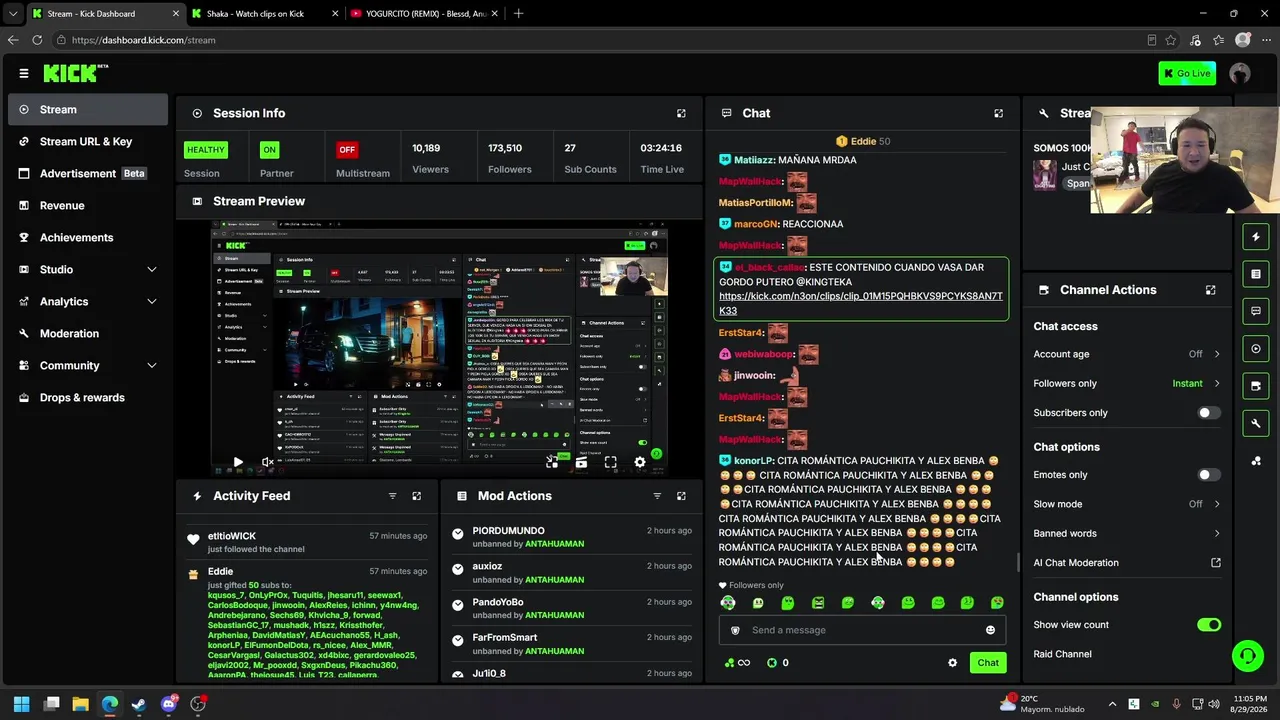Open chat settings gear icon
Viewport: 1280px width, 720px height.
tap(952, 663)
